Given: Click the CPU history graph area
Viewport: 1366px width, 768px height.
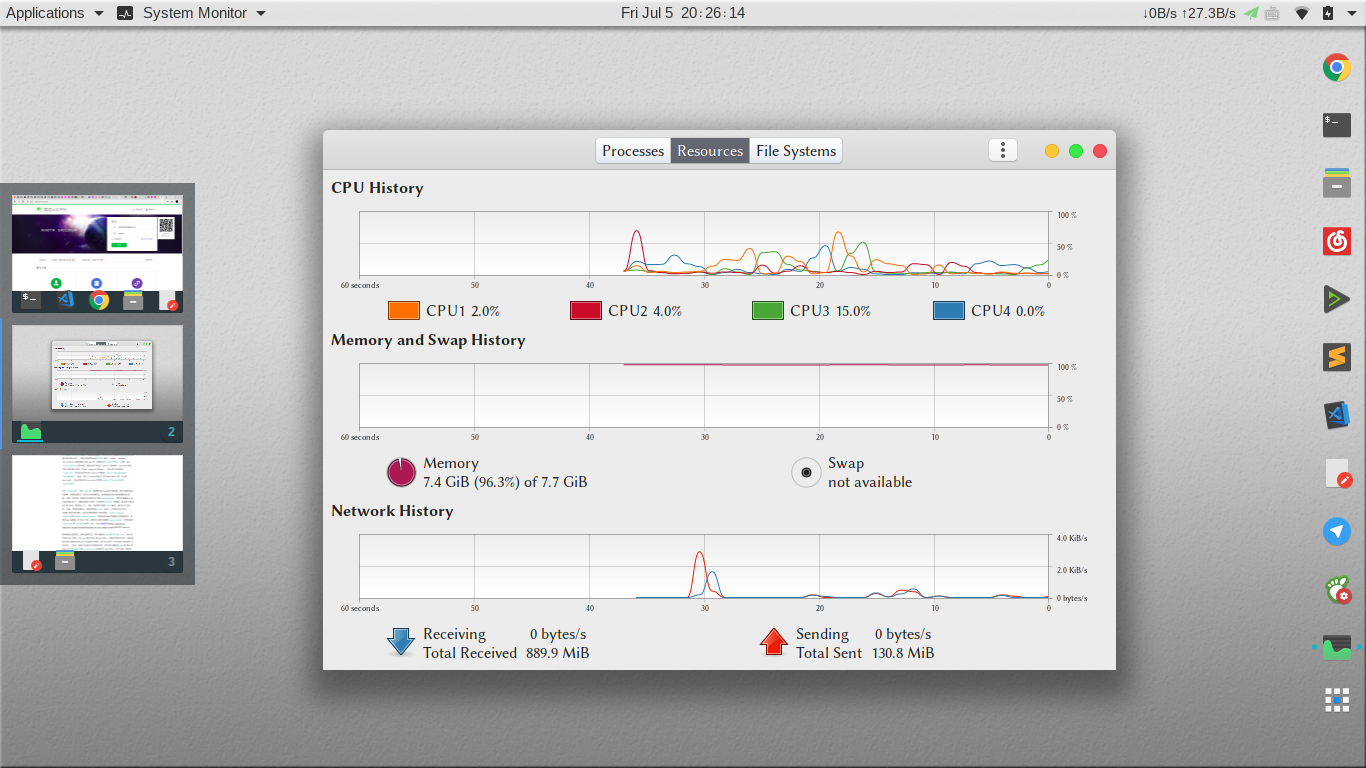Looking at the screenshot, I should [x=704, y=244].
